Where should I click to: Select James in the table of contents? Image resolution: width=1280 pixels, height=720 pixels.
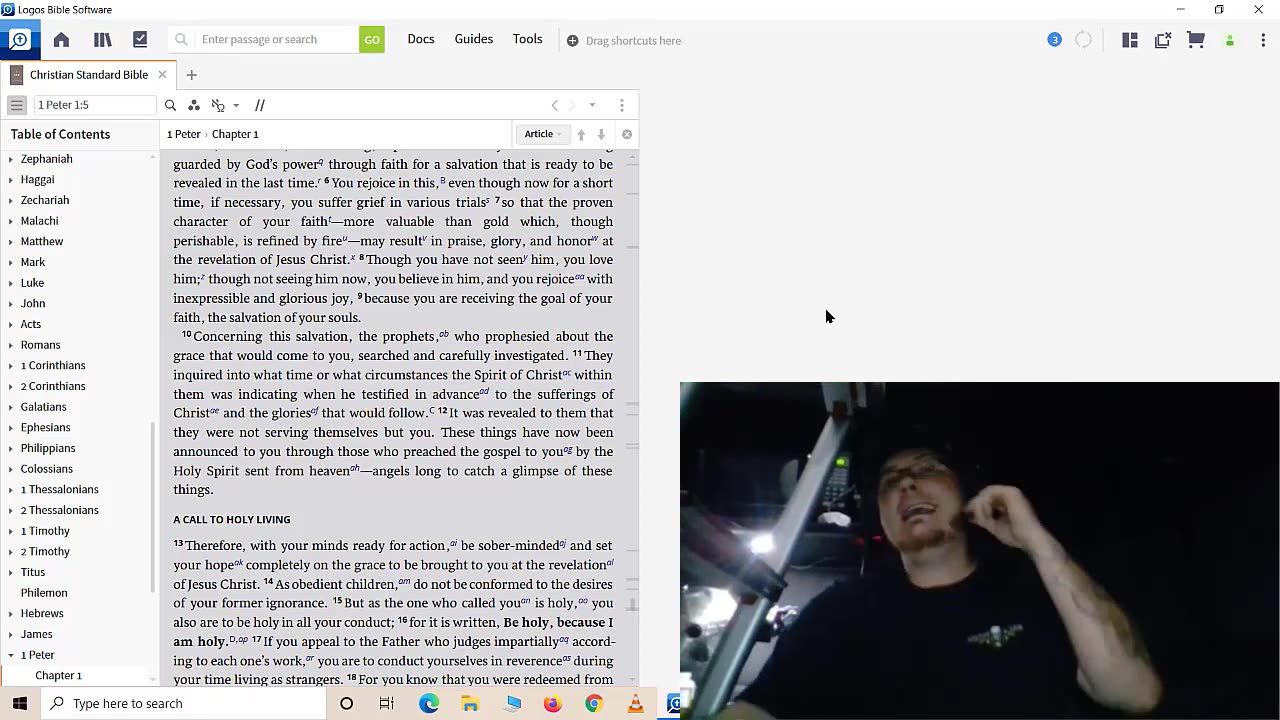pyautogui.click(x=36, y=634)
